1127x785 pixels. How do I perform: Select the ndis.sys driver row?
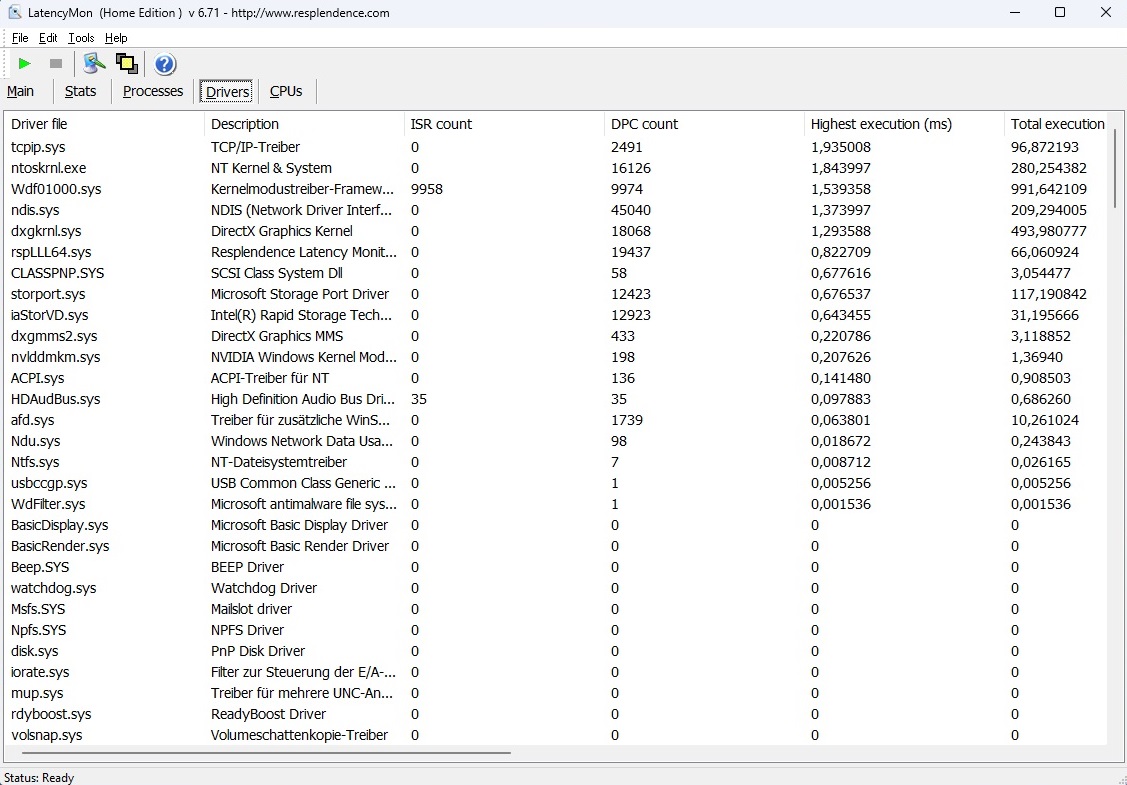point(556,210)
